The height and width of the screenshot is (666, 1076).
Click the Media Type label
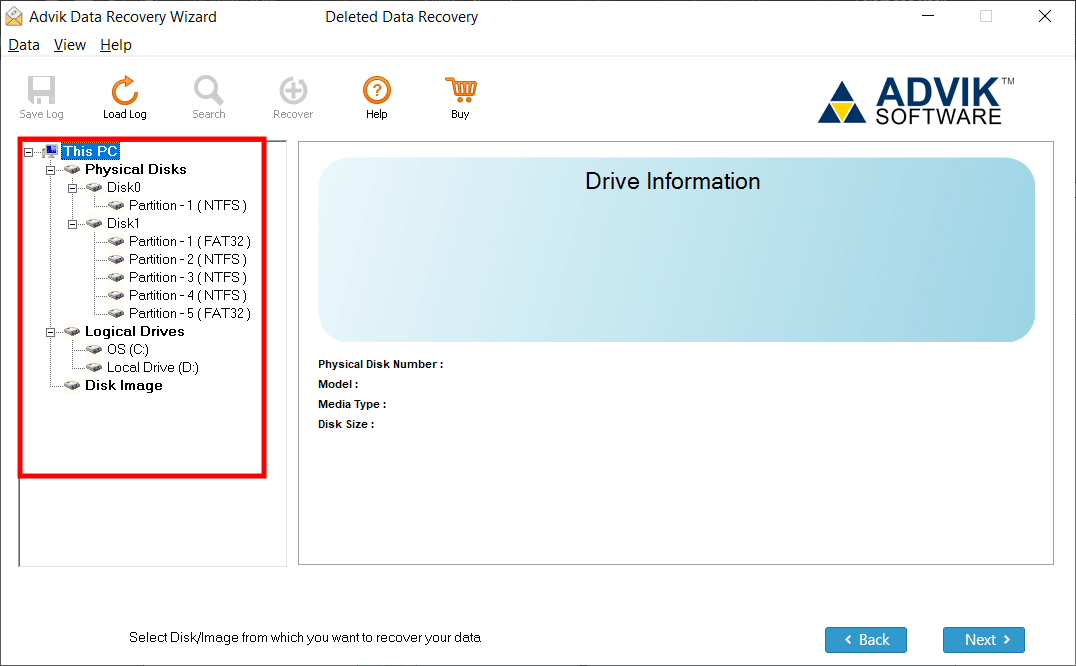tap(352, 404)
